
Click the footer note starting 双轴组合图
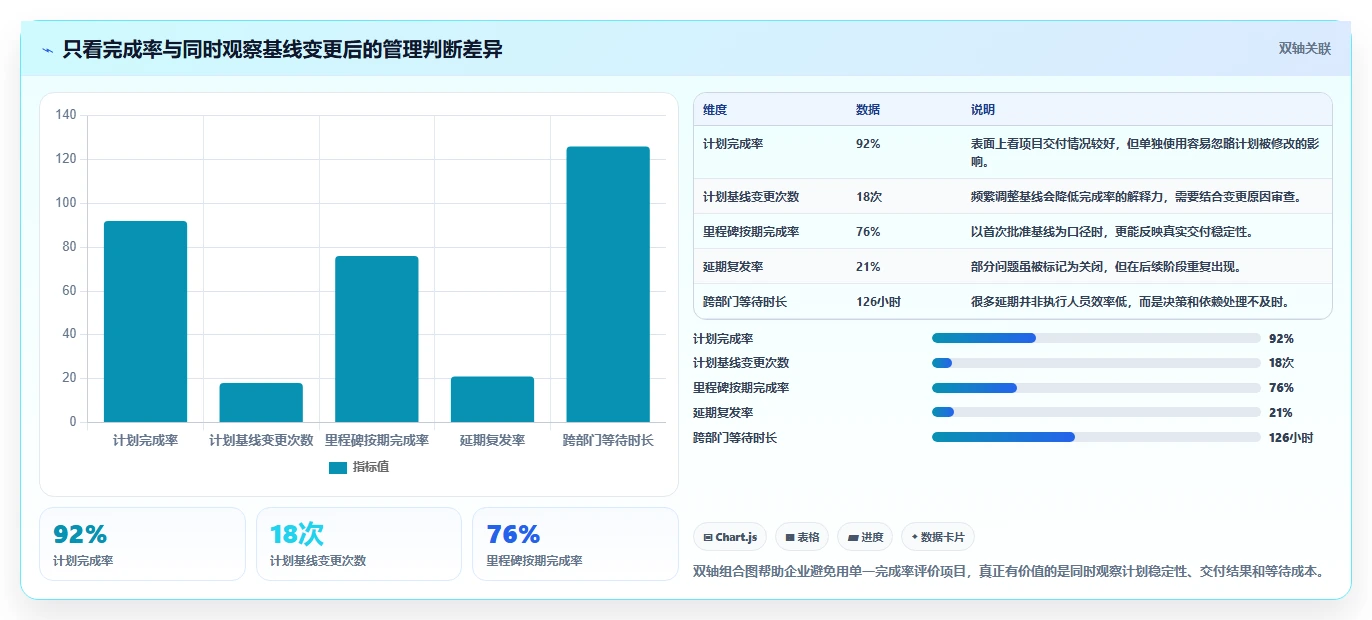1010,572
